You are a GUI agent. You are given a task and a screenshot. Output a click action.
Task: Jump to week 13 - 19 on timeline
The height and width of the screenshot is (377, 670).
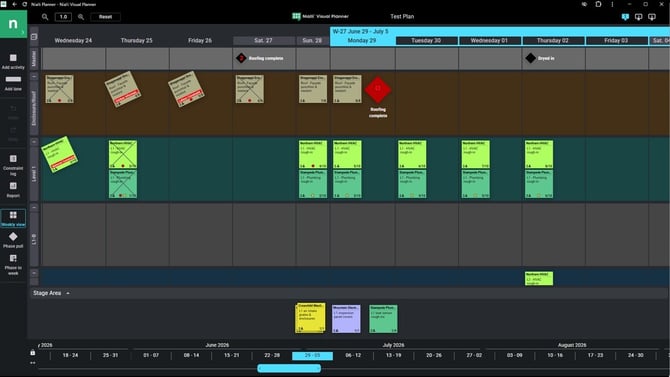point(394,356)
